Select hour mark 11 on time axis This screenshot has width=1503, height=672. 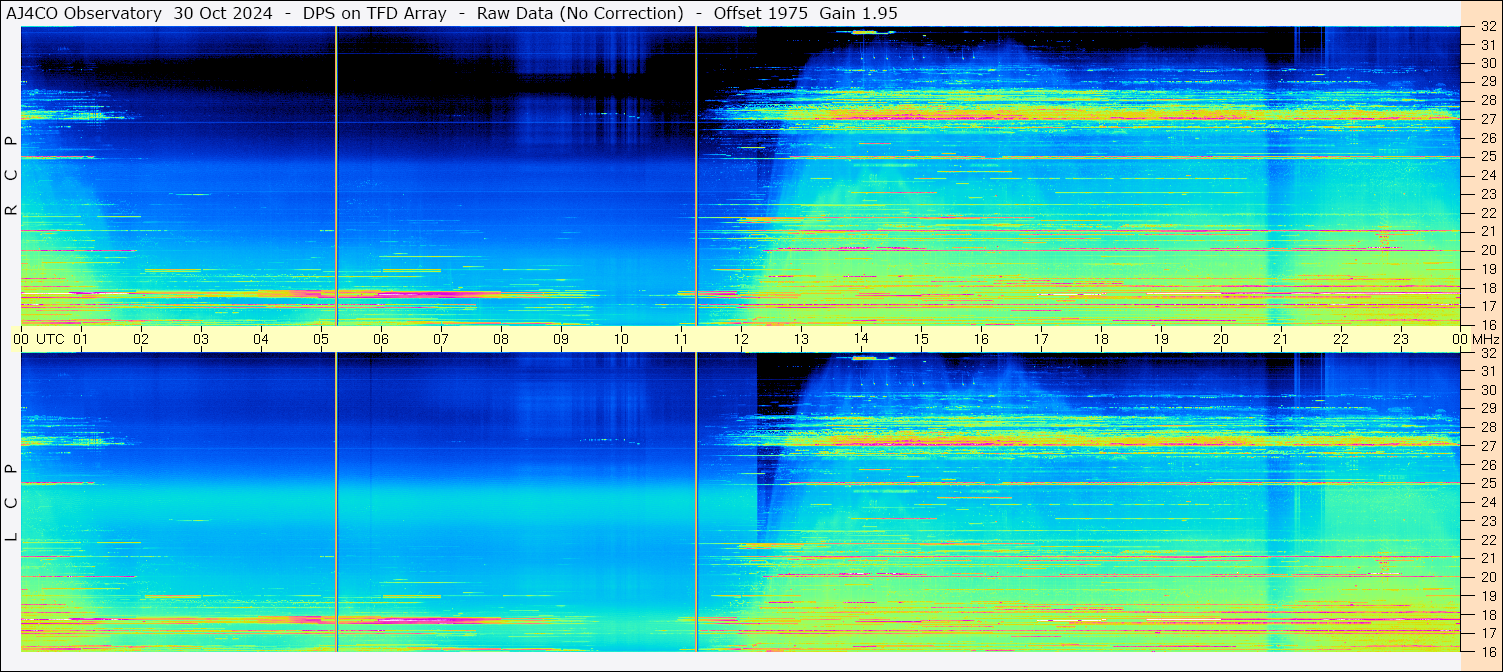(x=681, y=339)
